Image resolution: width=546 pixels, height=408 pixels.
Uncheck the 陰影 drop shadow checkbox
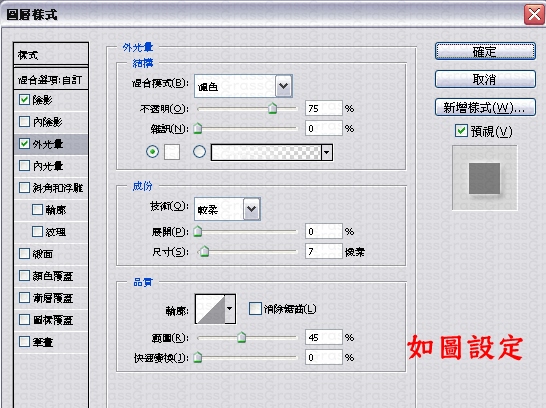(24, 100)
